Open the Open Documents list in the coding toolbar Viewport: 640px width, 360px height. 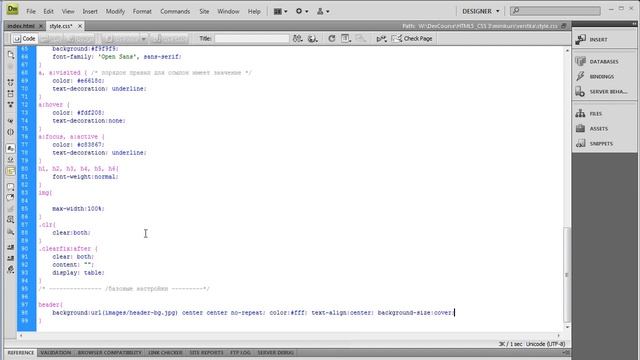[x=11, y=54]
